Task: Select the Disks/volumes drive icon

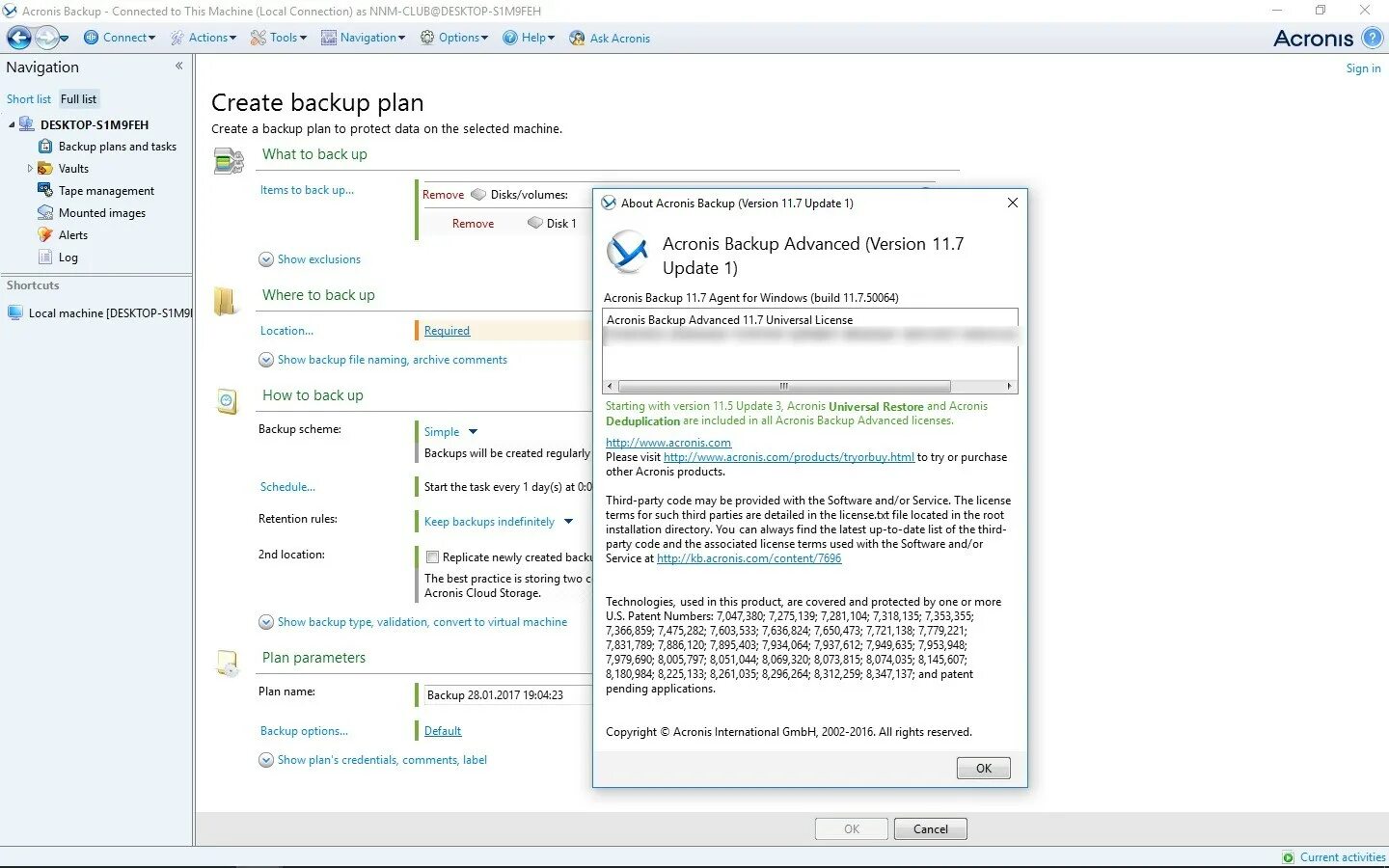Action: (477, 194)
